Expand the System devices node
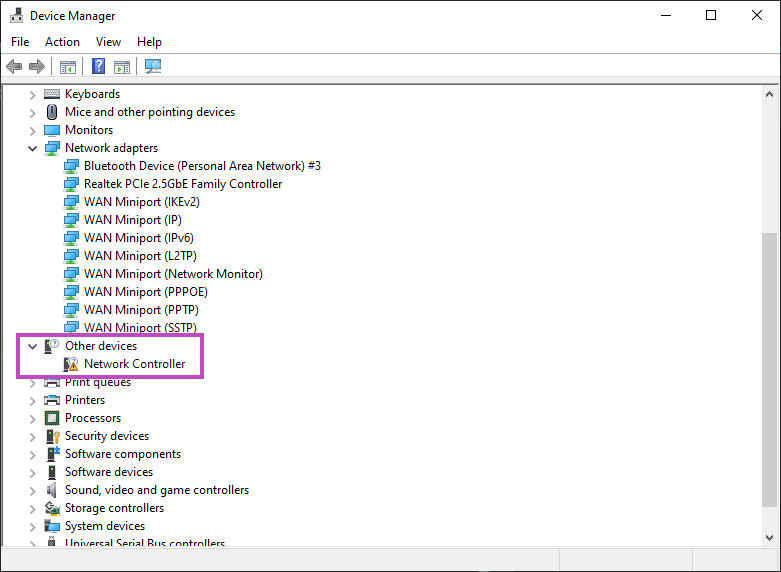 (x=32, y=527)
